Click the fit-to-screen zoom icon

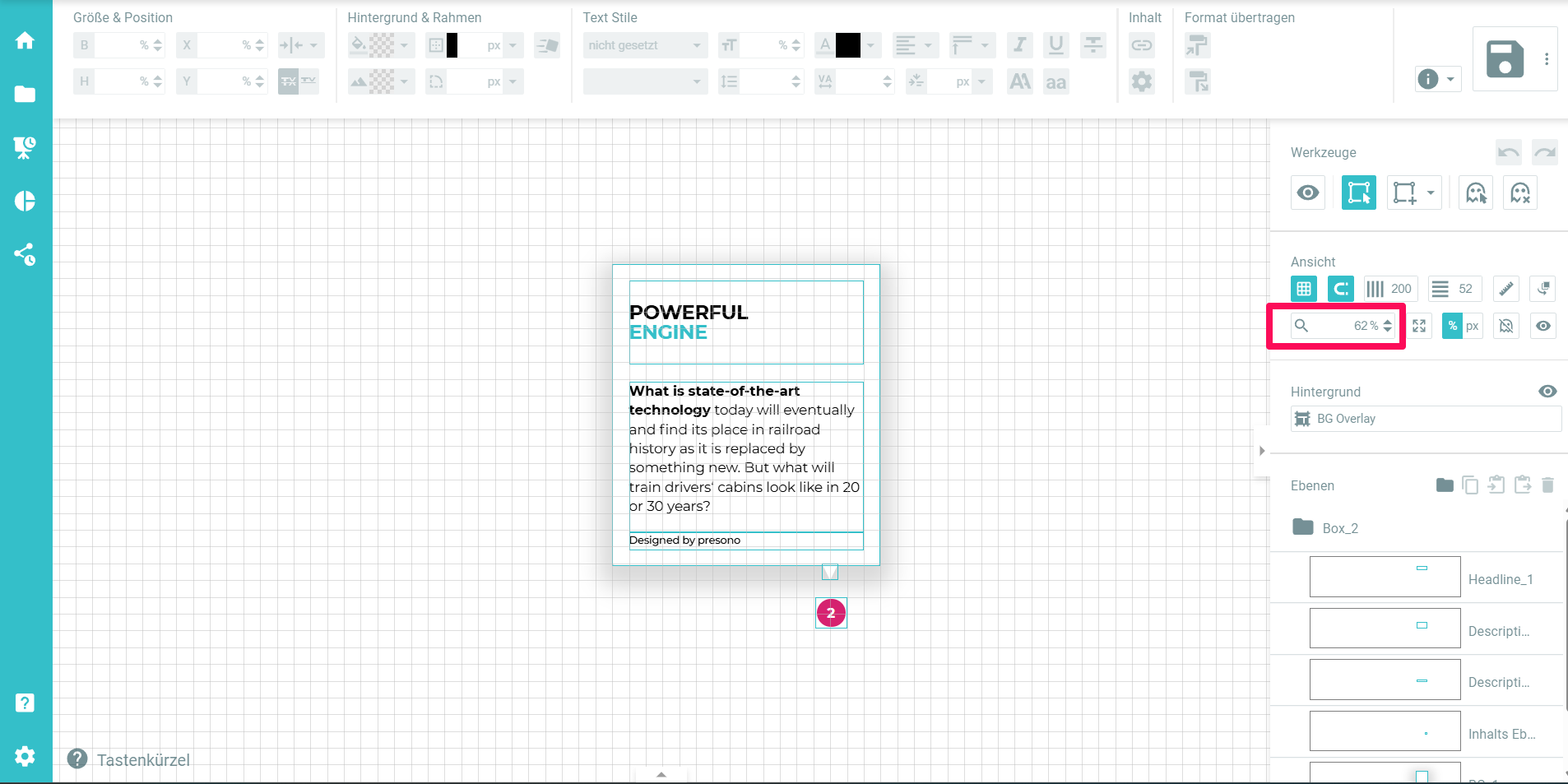coord(1419,326)
